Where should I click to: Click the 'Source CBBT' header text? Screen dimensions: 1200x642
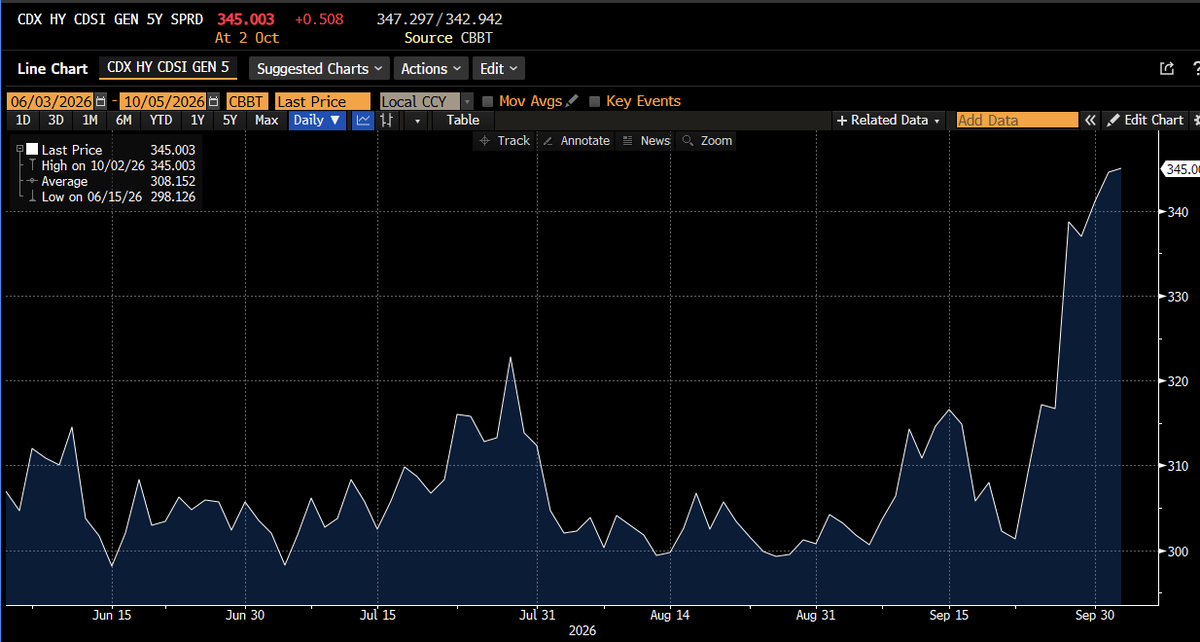449,38
